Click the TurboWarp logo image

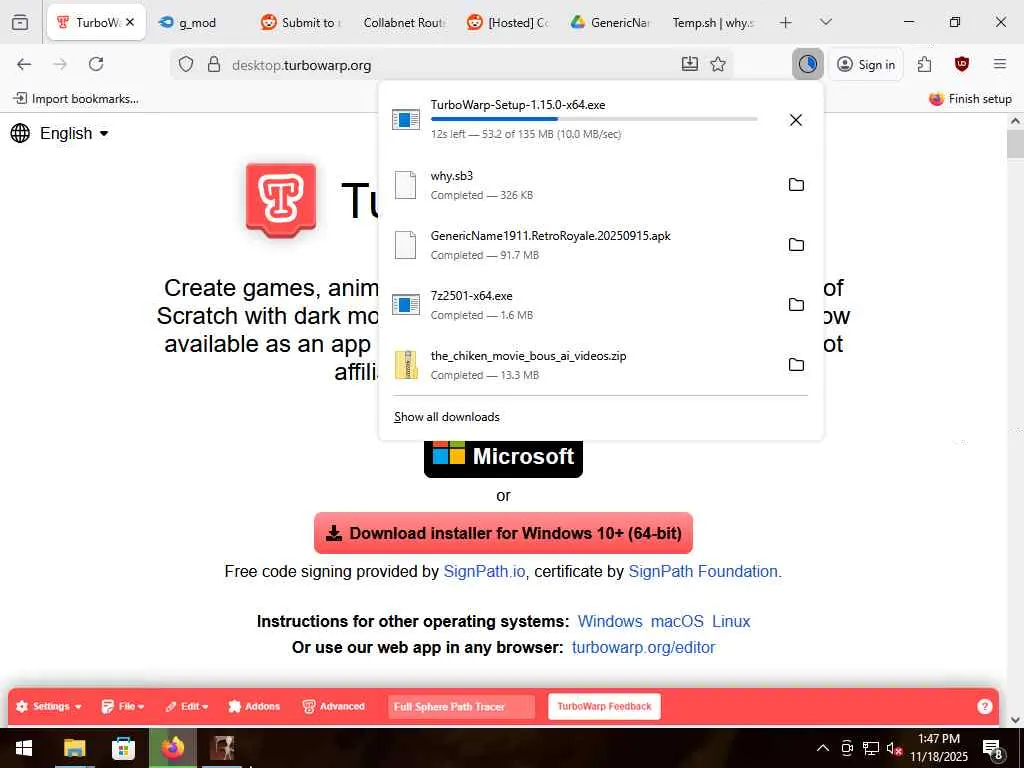281,200
